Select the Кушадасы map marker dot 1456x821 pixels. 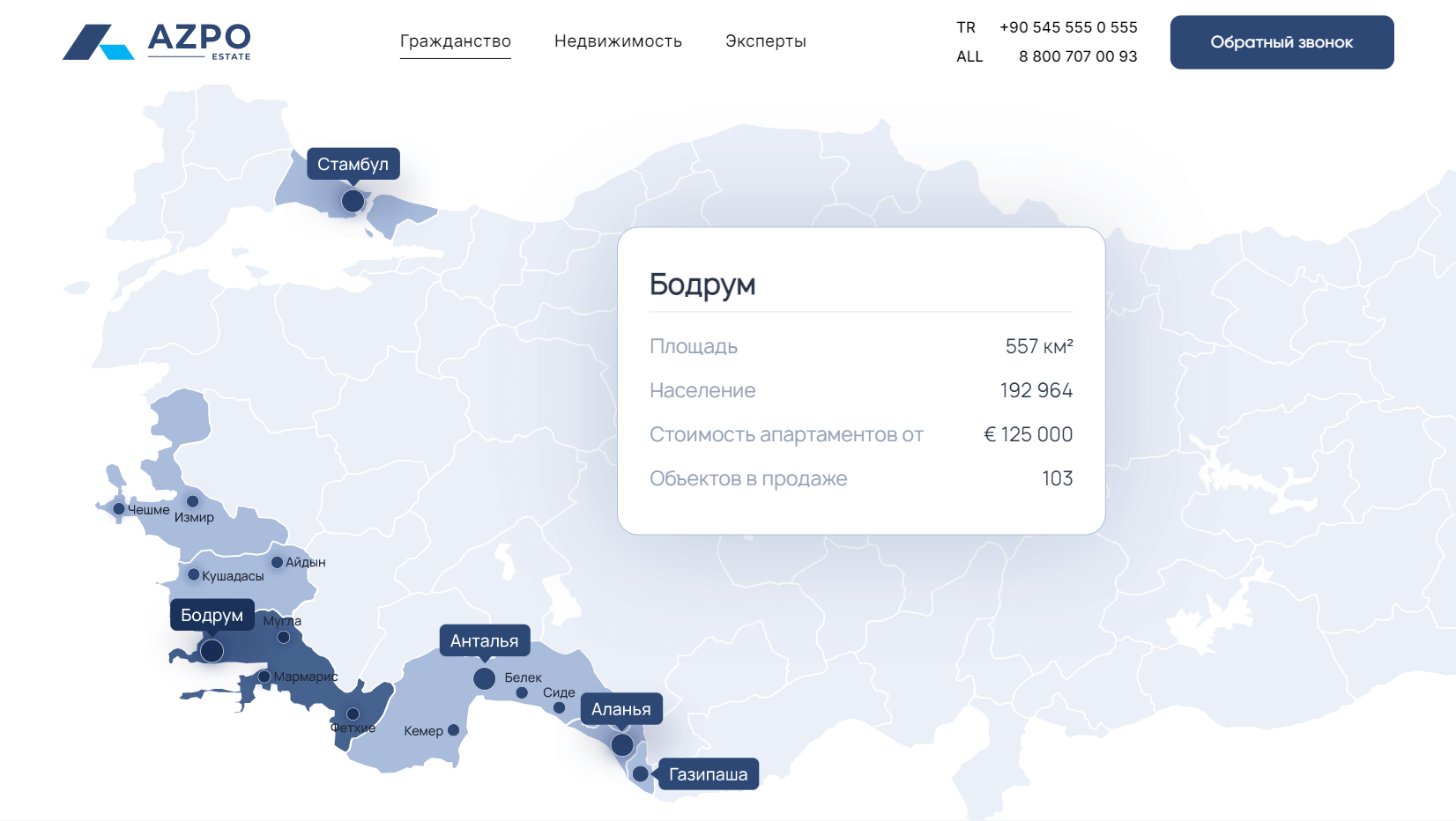click(x=194, y=574)
